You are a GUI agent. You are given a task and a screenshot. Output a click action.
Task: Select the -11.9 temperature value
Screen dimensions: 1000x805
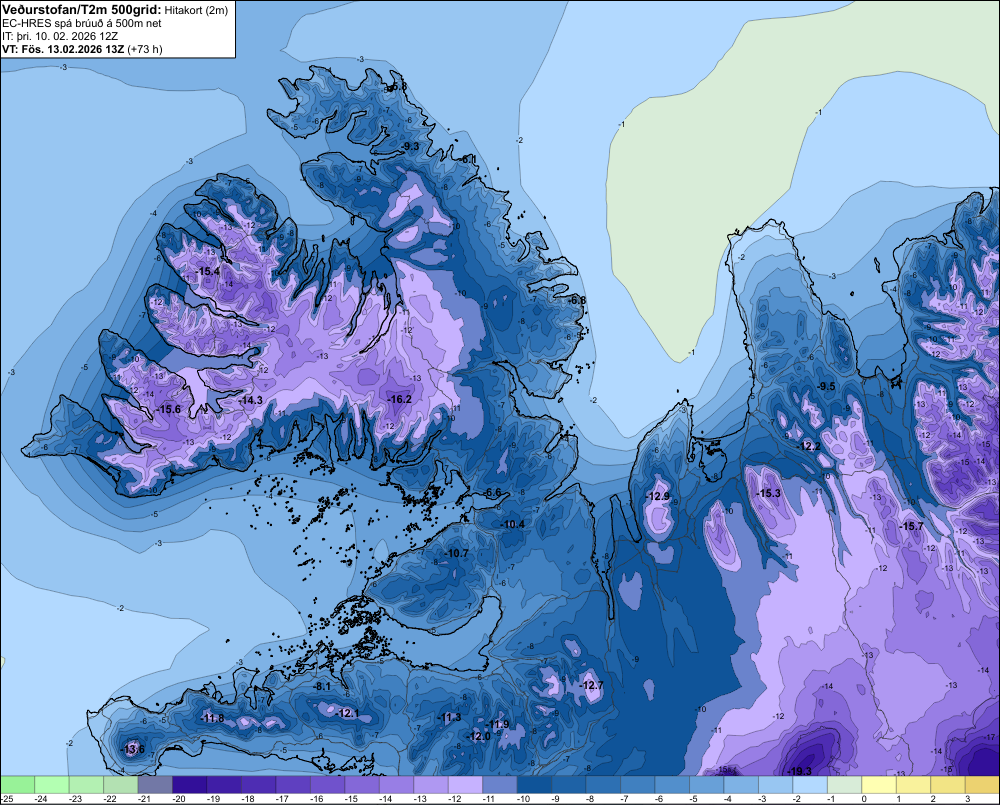pyautogui.click(x=497, y=724)
